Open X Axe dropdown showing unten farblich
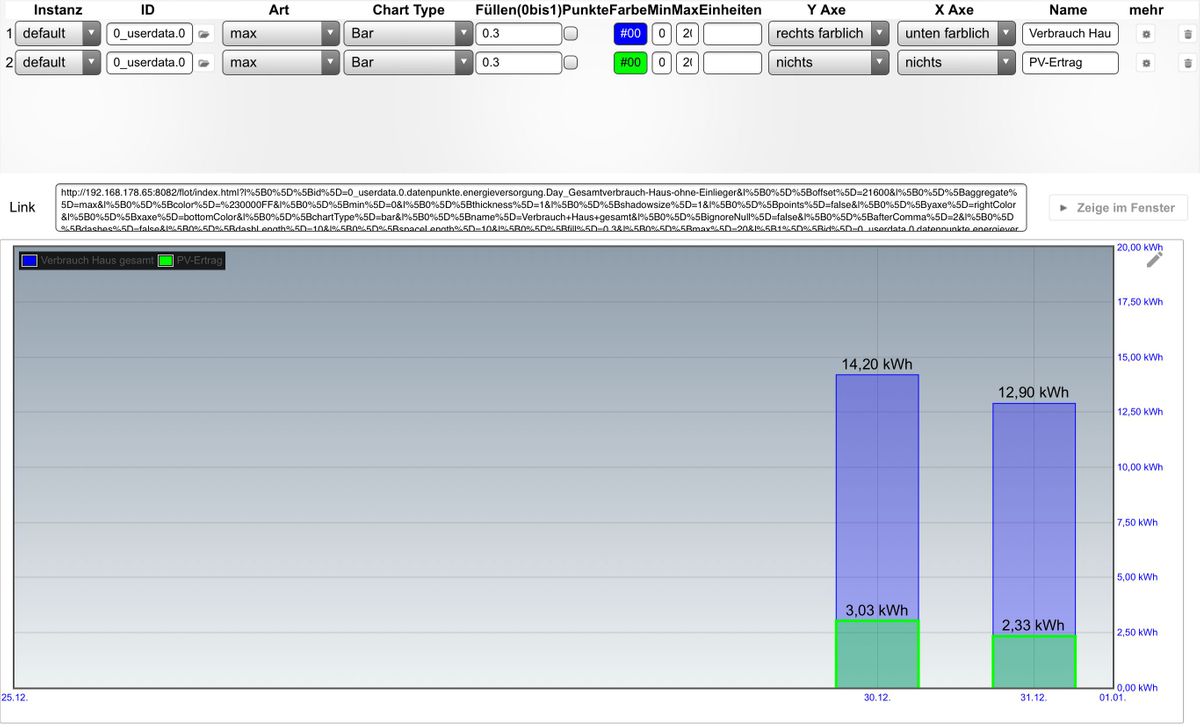The height and width of the screenshot is (727, 1200). point(955,33)
